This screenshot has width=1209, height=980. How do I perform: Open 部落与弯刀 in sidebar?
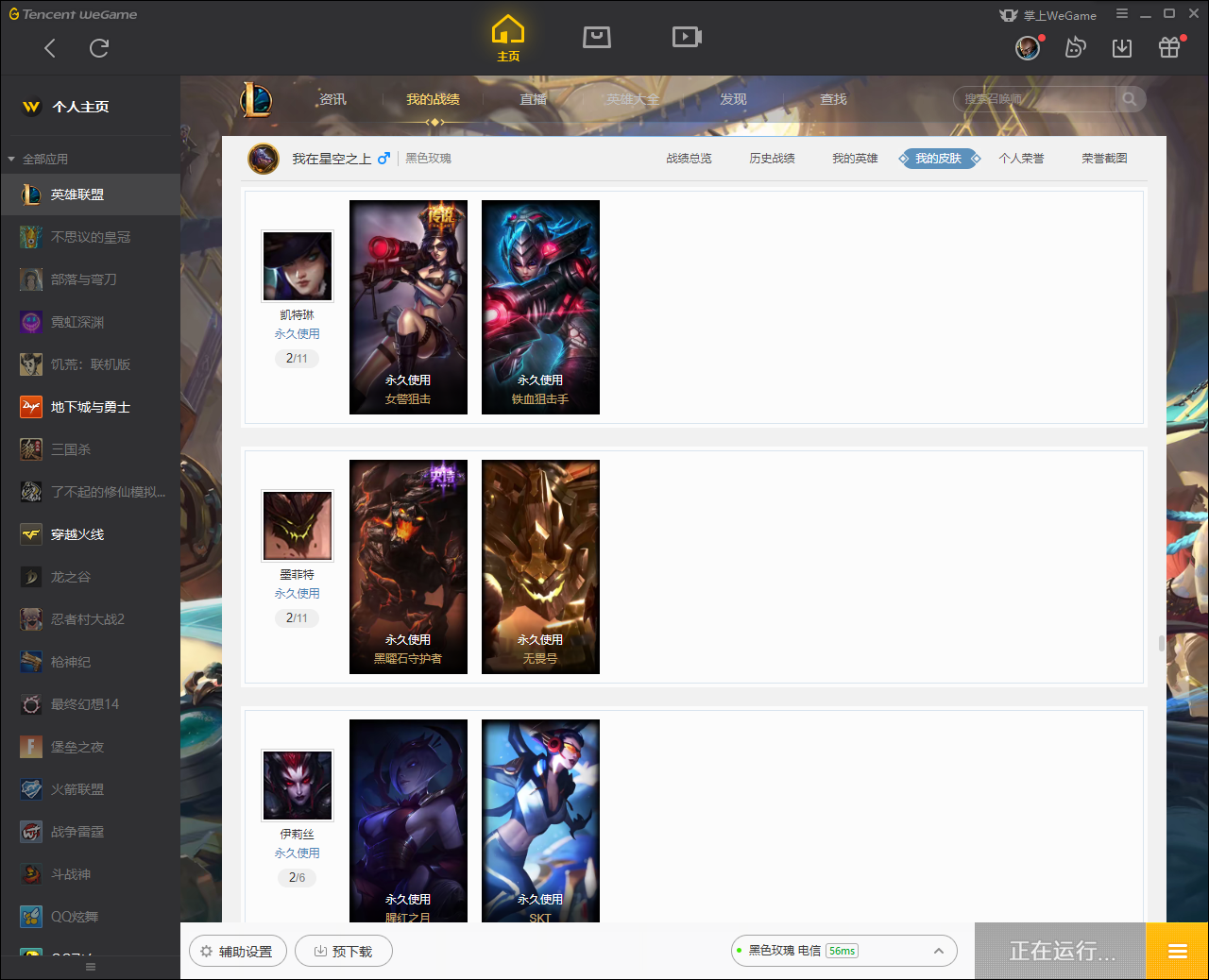tap(90, 279)
